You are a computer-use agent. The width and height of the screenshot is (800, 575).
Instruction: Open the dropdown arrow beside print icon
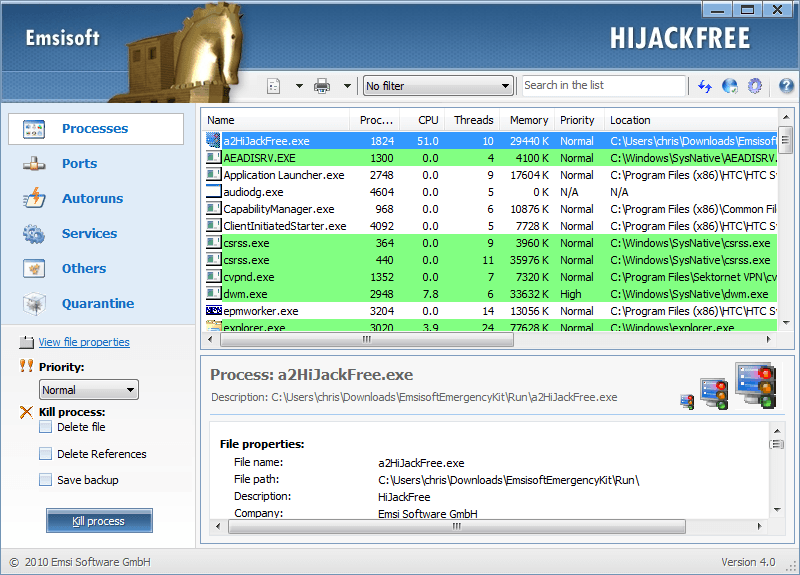(347, 86)
